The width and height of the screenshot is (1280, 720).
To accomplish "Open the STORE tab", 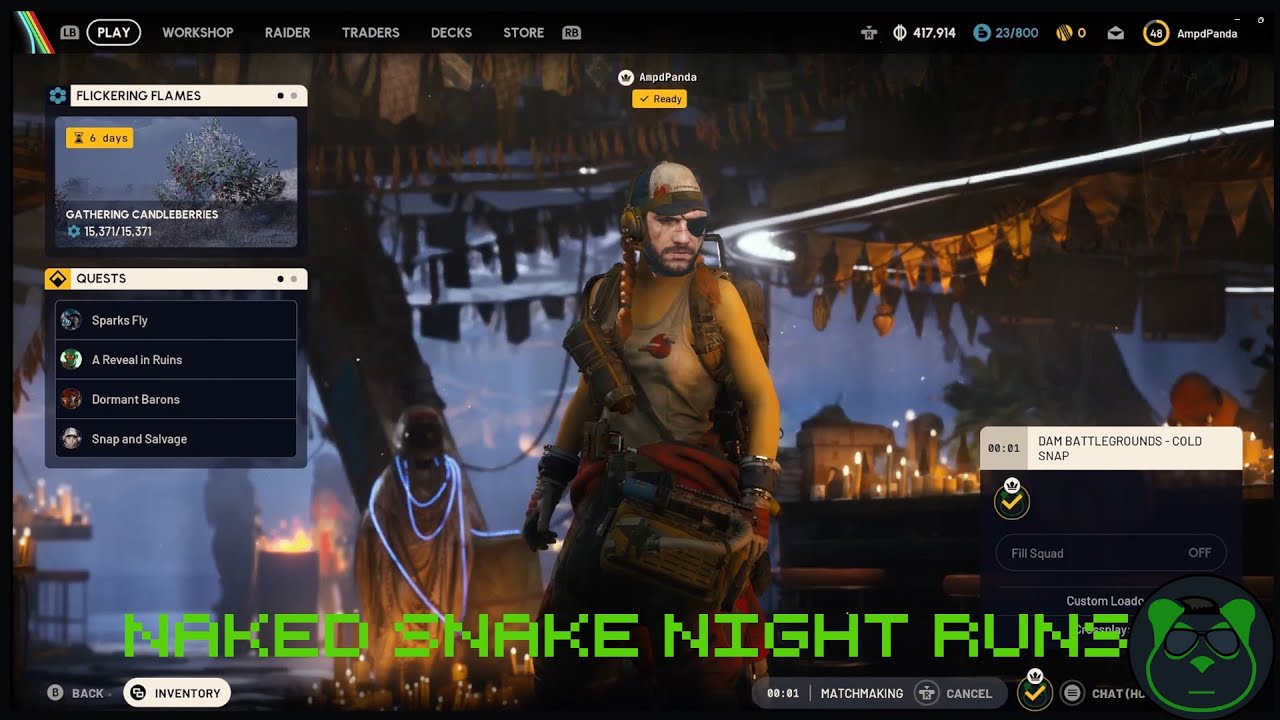I will click(524, 33).
